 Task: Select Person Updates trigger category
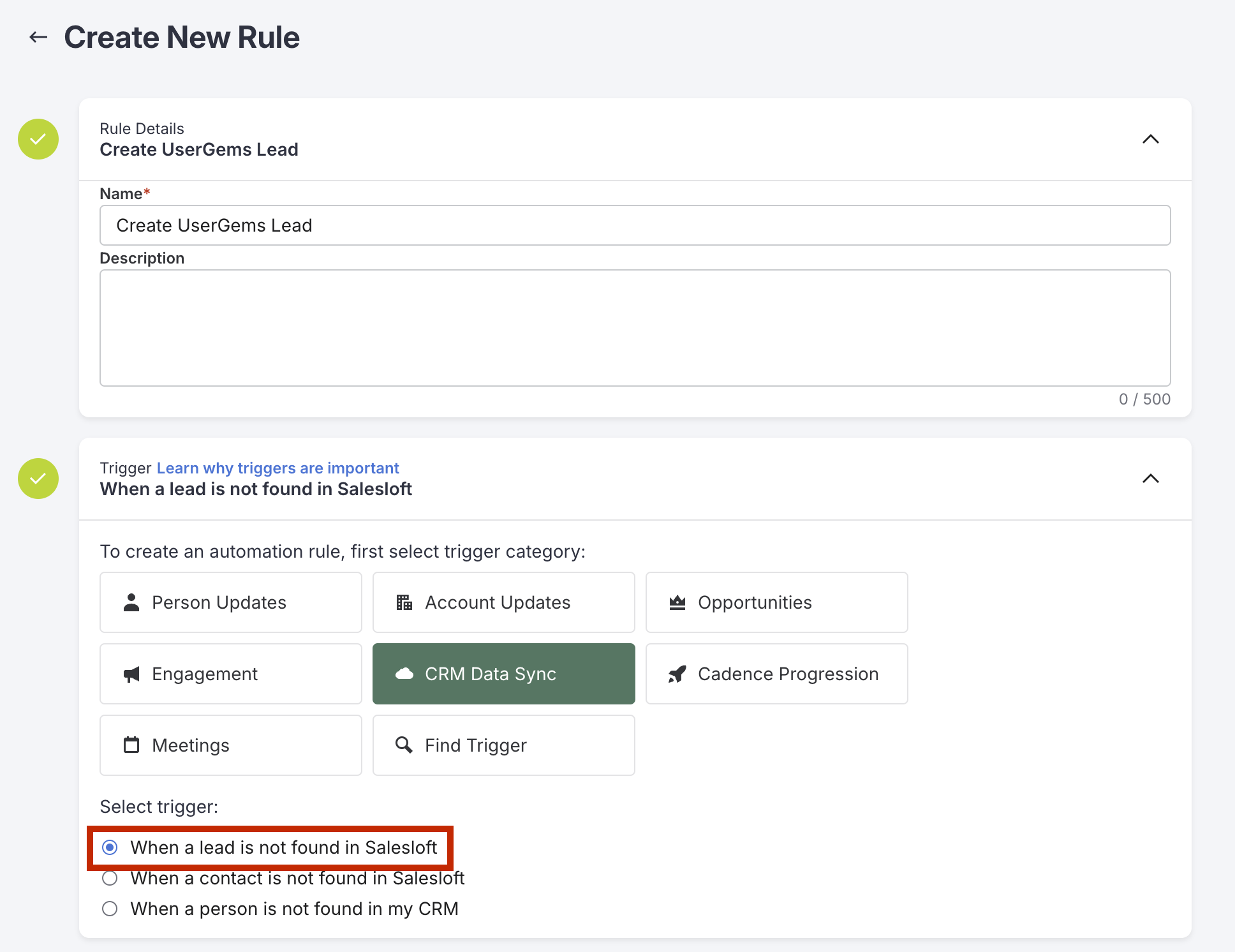pyautogui.click(x=231, y=602)
